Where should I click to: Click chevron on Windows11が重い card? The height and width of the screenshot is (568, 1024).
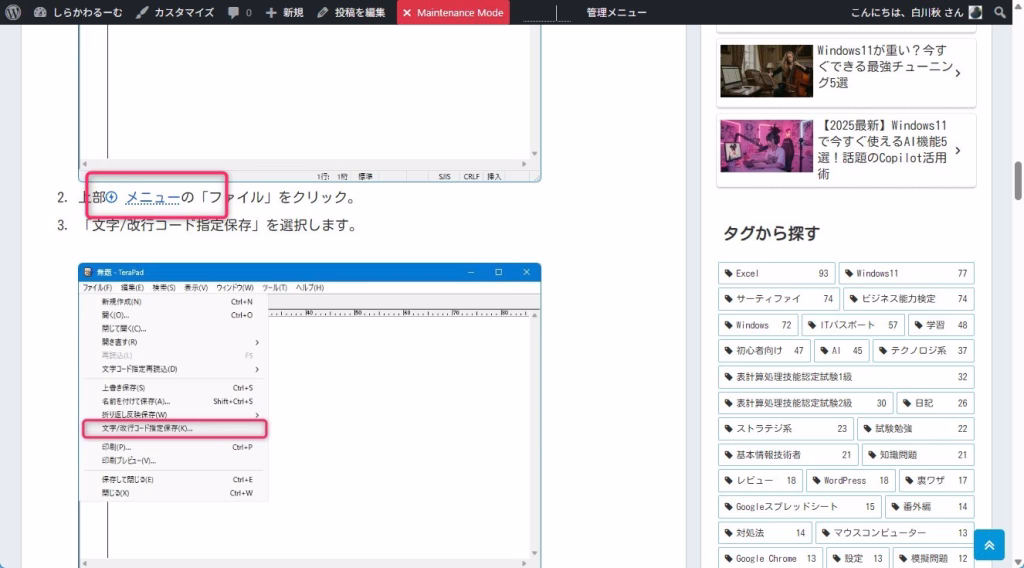click(x=958, y=73)
